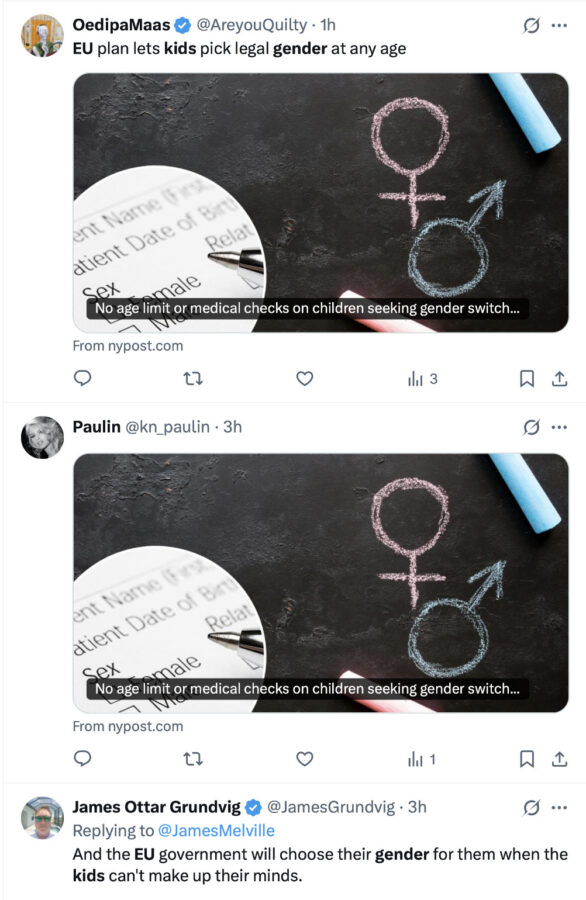586x900 pixels.
Task: Reply to Paulin's post
Action: point(83,759)
